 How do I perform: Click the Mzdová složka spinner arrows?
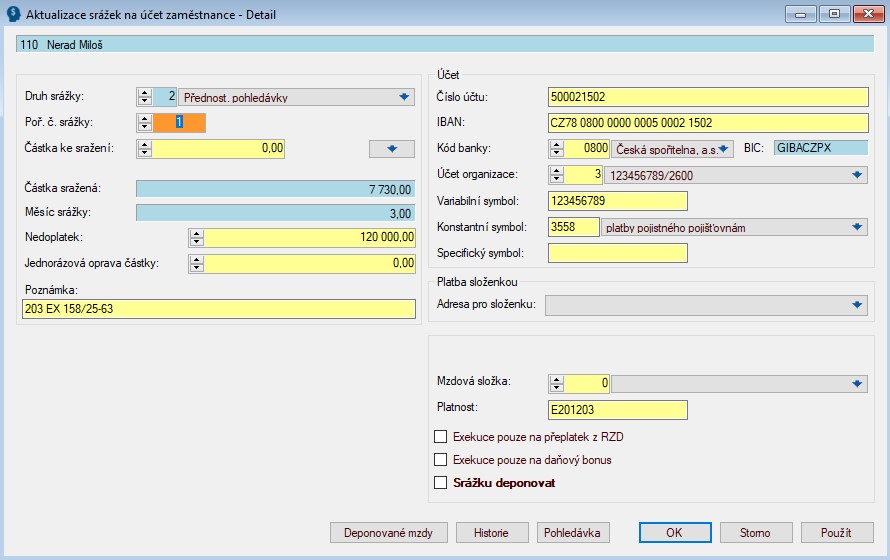[557, 384]
